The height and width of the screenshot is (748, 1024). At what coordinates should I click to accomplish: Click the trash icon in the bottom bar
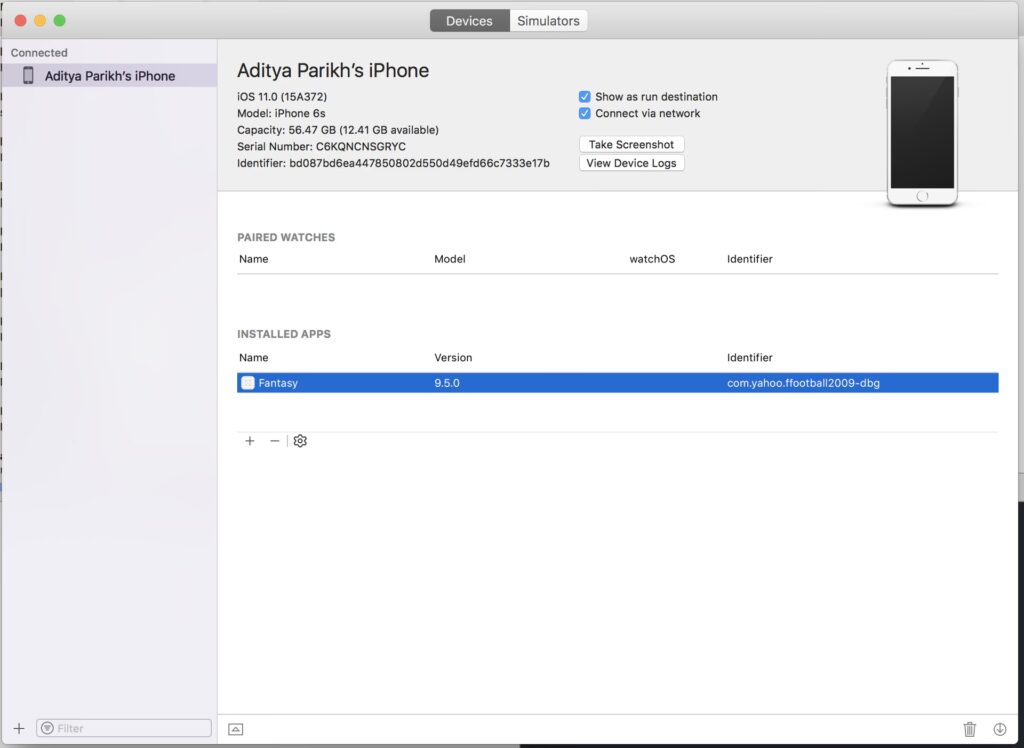pos(969,729)
